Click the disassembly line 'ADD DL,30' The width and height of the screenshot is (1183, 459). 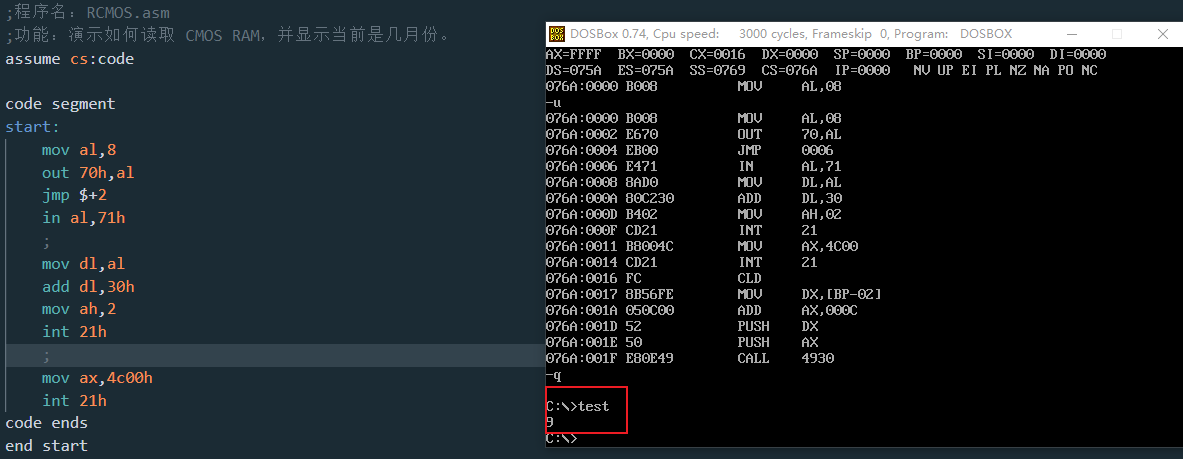(x=693, y=199)
